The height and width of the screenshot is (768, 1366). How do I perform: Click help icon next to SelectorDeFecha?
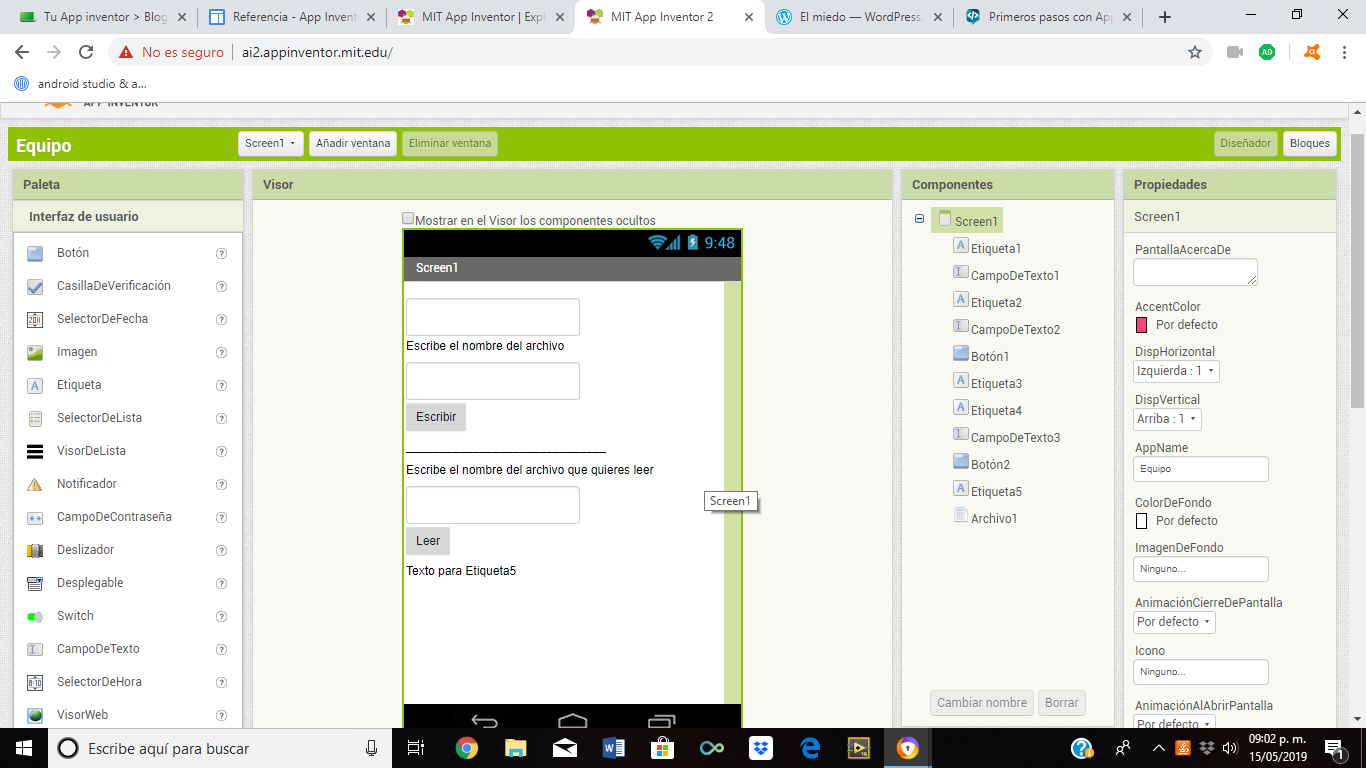point(222,319)
